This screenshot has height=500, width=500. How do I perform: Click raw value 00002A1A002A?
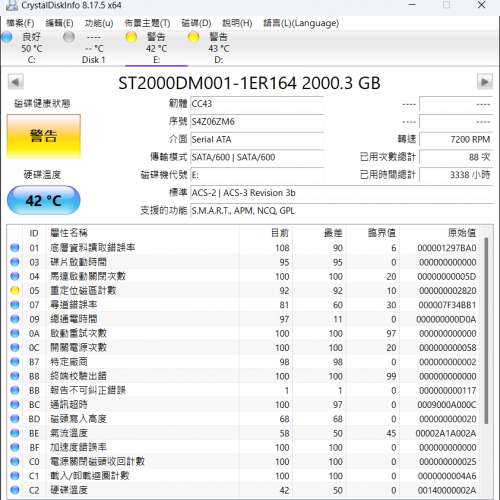tap(446, 433)
